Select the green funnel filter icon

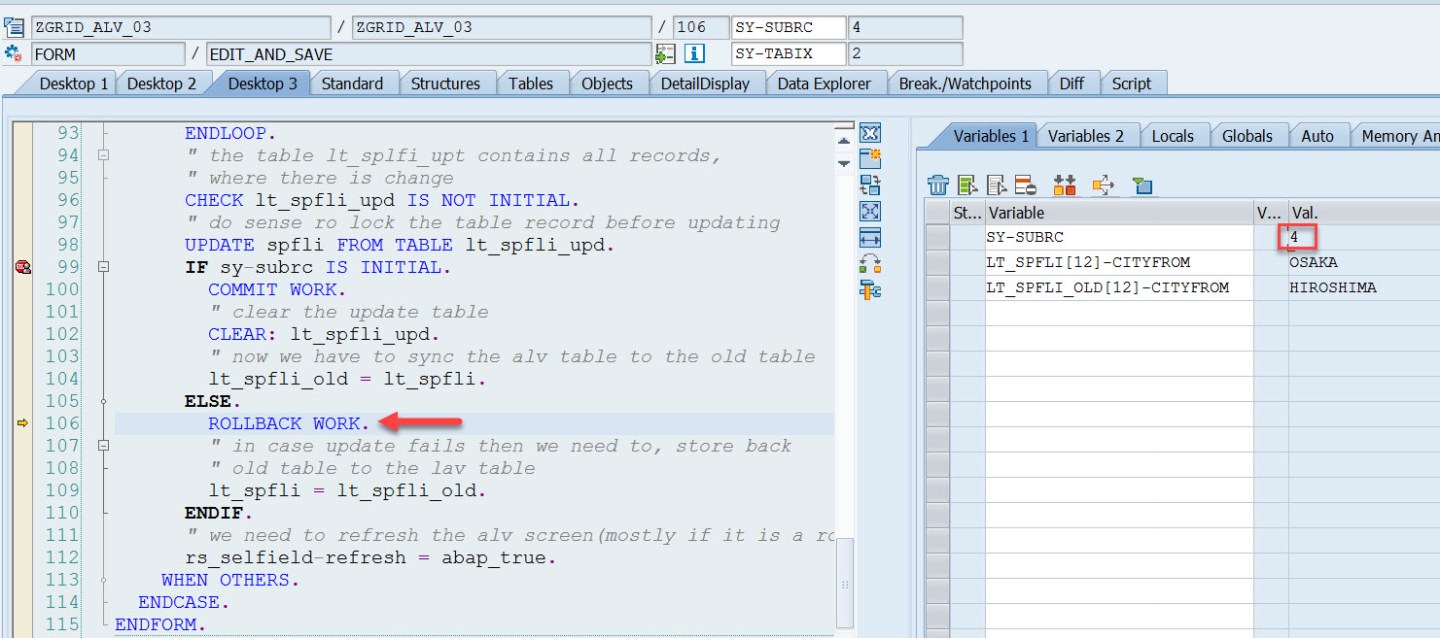click(1140, 185)
